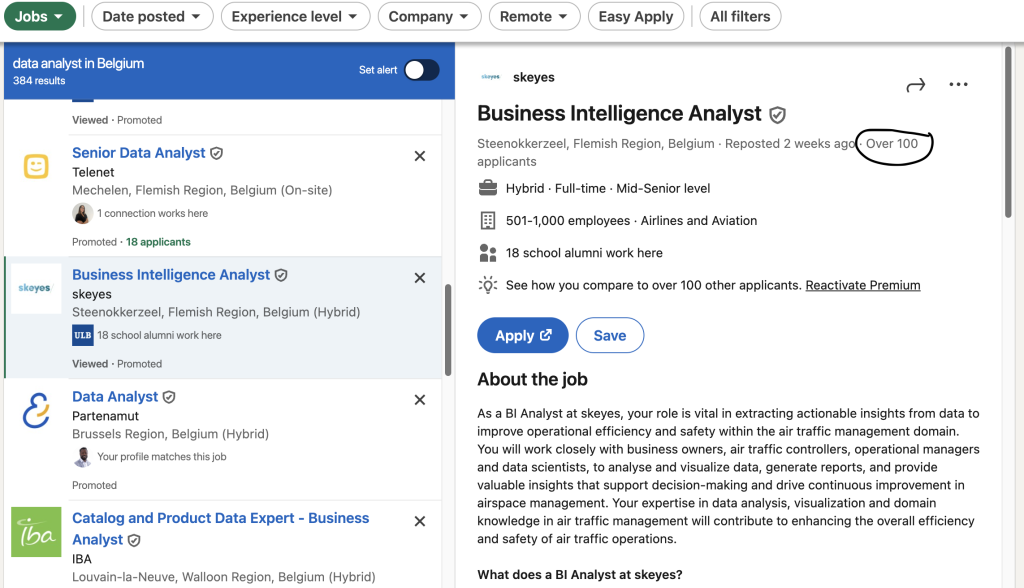Image resolution: width=1024 pixels, height=588 pixels.
Task: Save the skeyes job posting
Action: tap(609, 335)
